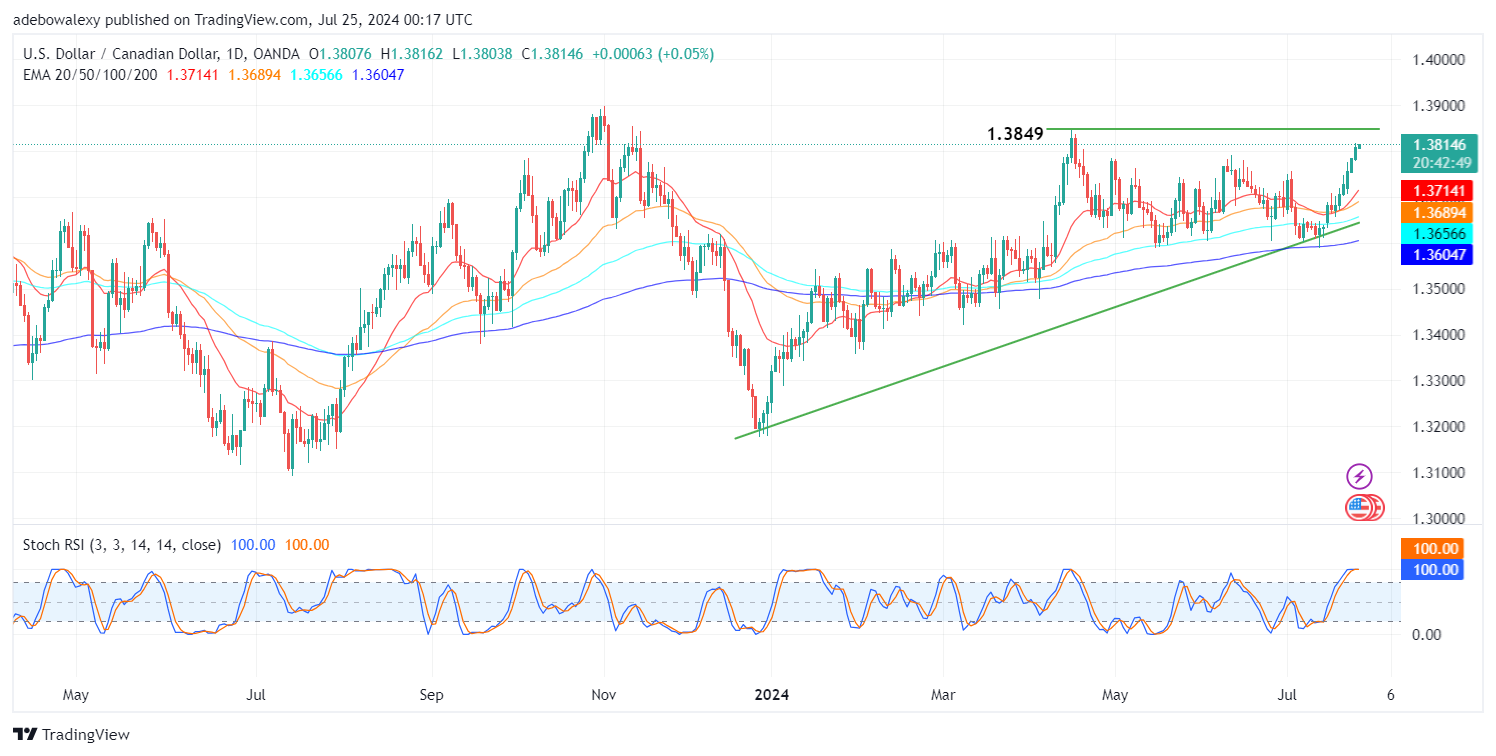Click the EMA legend value 1.36894 in orange

pos(255,74)
